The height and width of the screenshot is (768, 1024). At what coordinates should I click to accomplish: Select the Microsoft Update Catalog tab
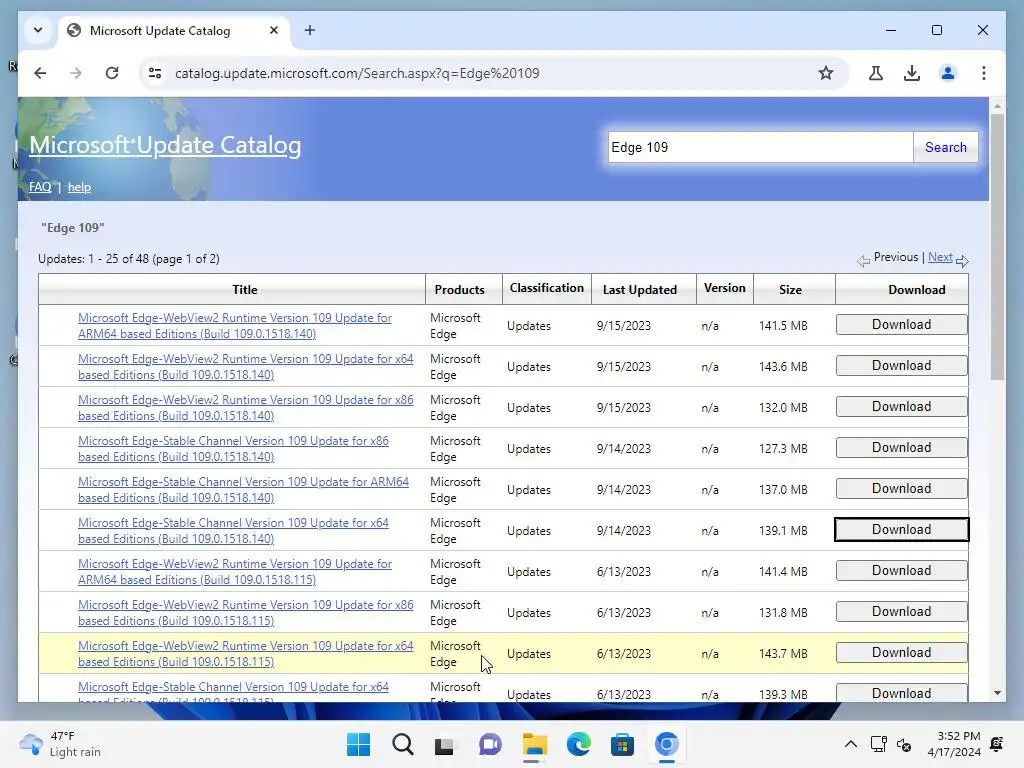coord(174,31)
